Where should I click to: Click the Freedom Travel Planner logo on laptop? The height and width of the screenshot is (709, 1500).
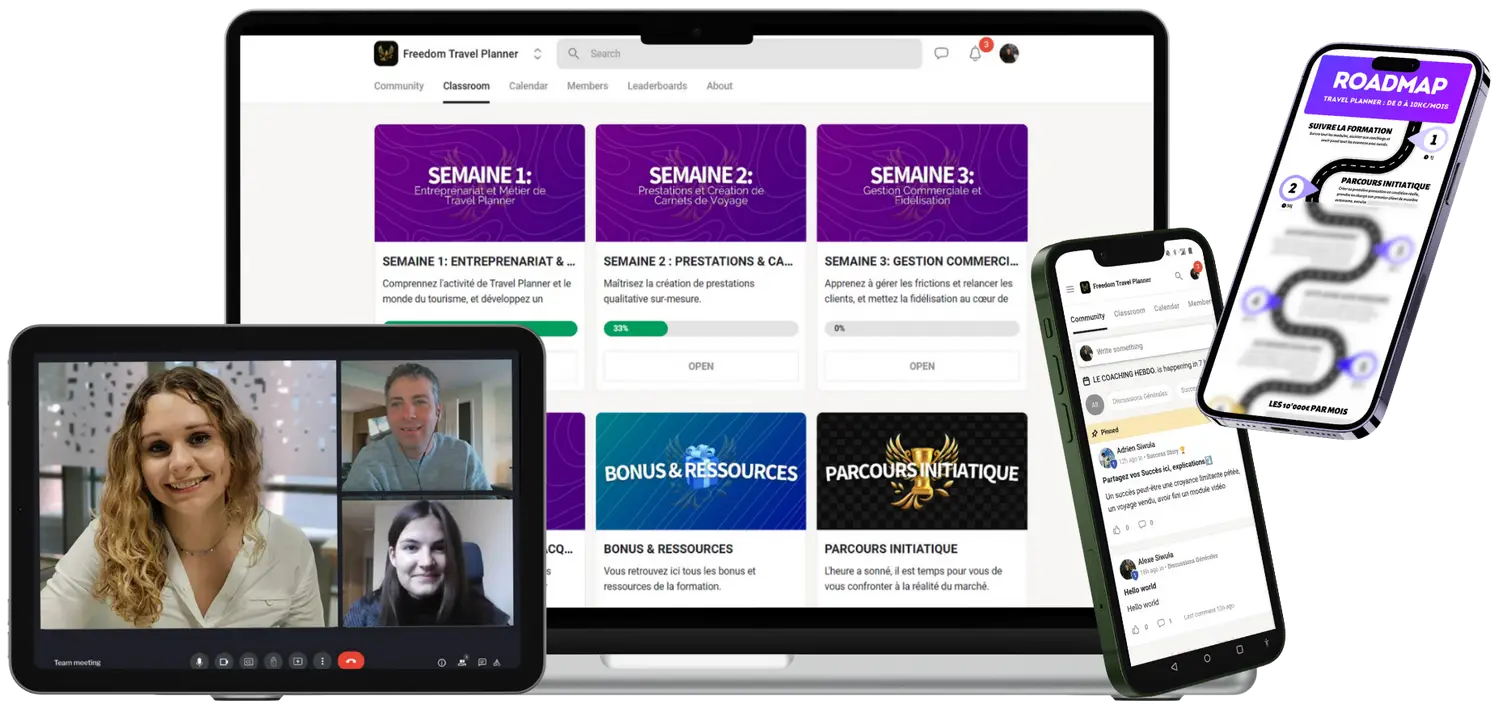386,54
